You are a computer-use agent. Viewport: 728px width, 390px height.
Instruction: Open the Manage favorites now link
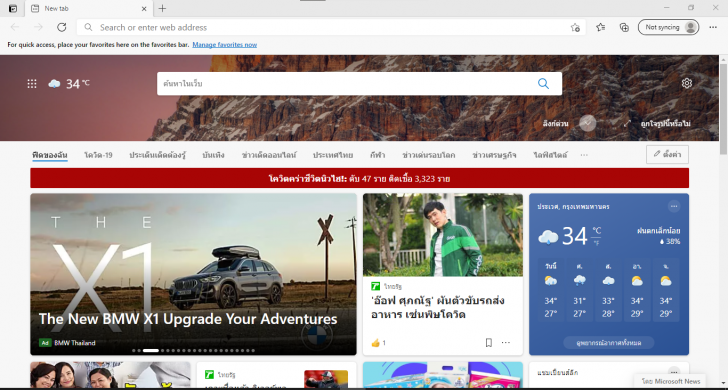coord(225,45)
